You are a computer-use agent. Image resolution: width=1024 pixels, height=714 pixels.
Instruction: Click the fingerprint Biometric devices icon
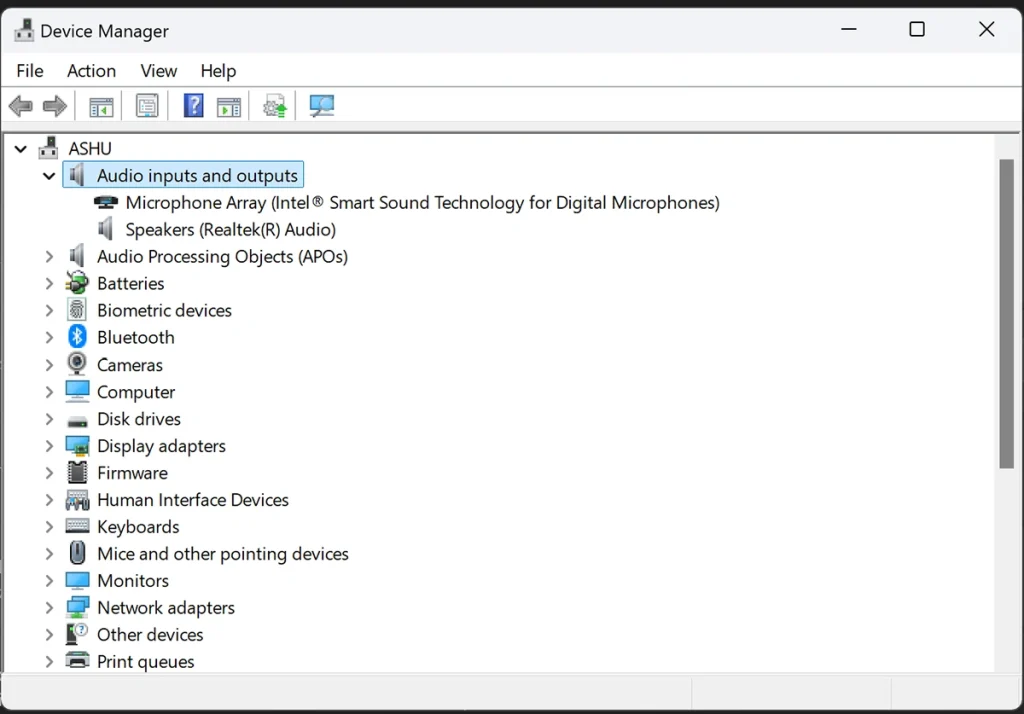(77, 310)
